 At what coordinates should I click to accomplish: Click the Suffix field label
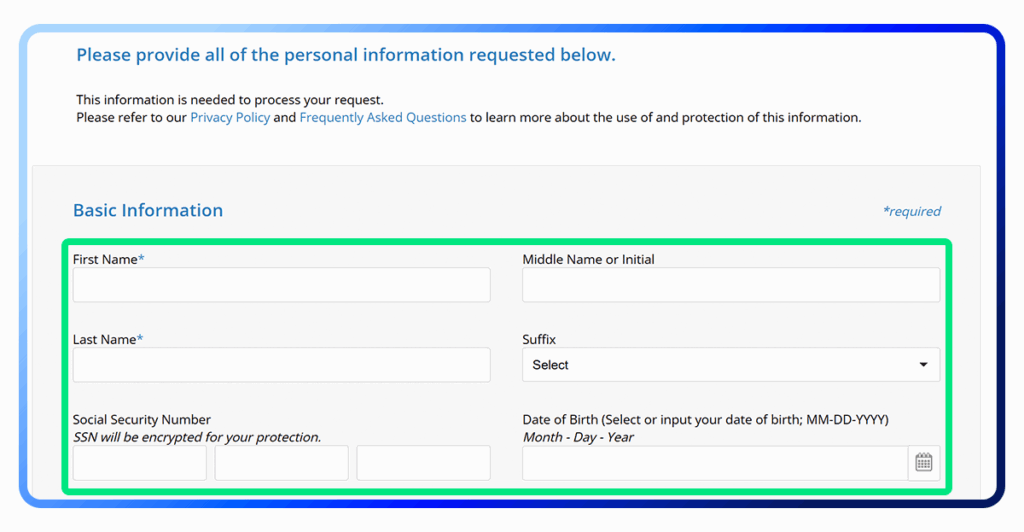coord(539,339)
